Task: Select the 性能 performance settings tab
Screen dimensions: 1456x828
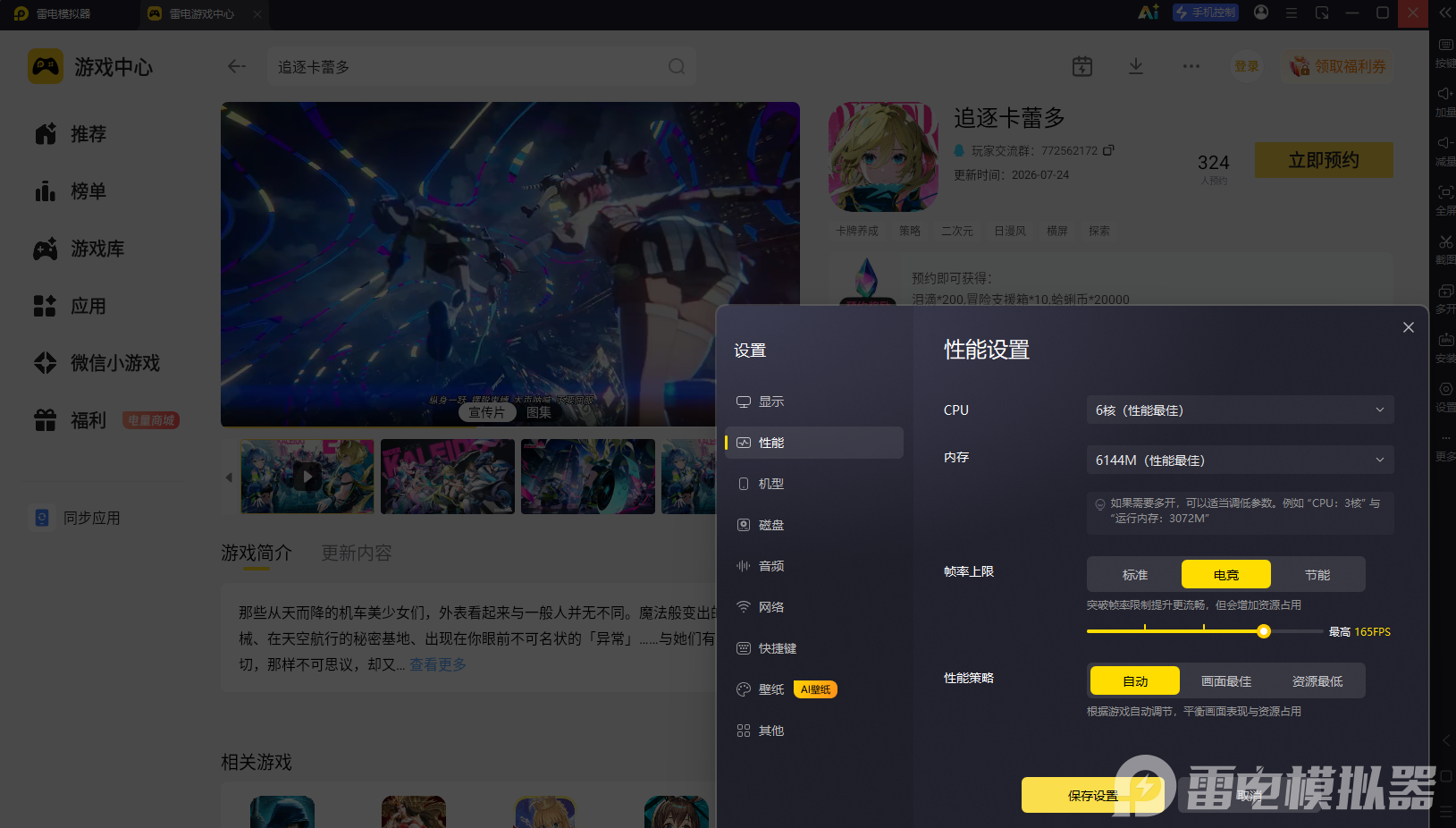Action: click(814, 443)
